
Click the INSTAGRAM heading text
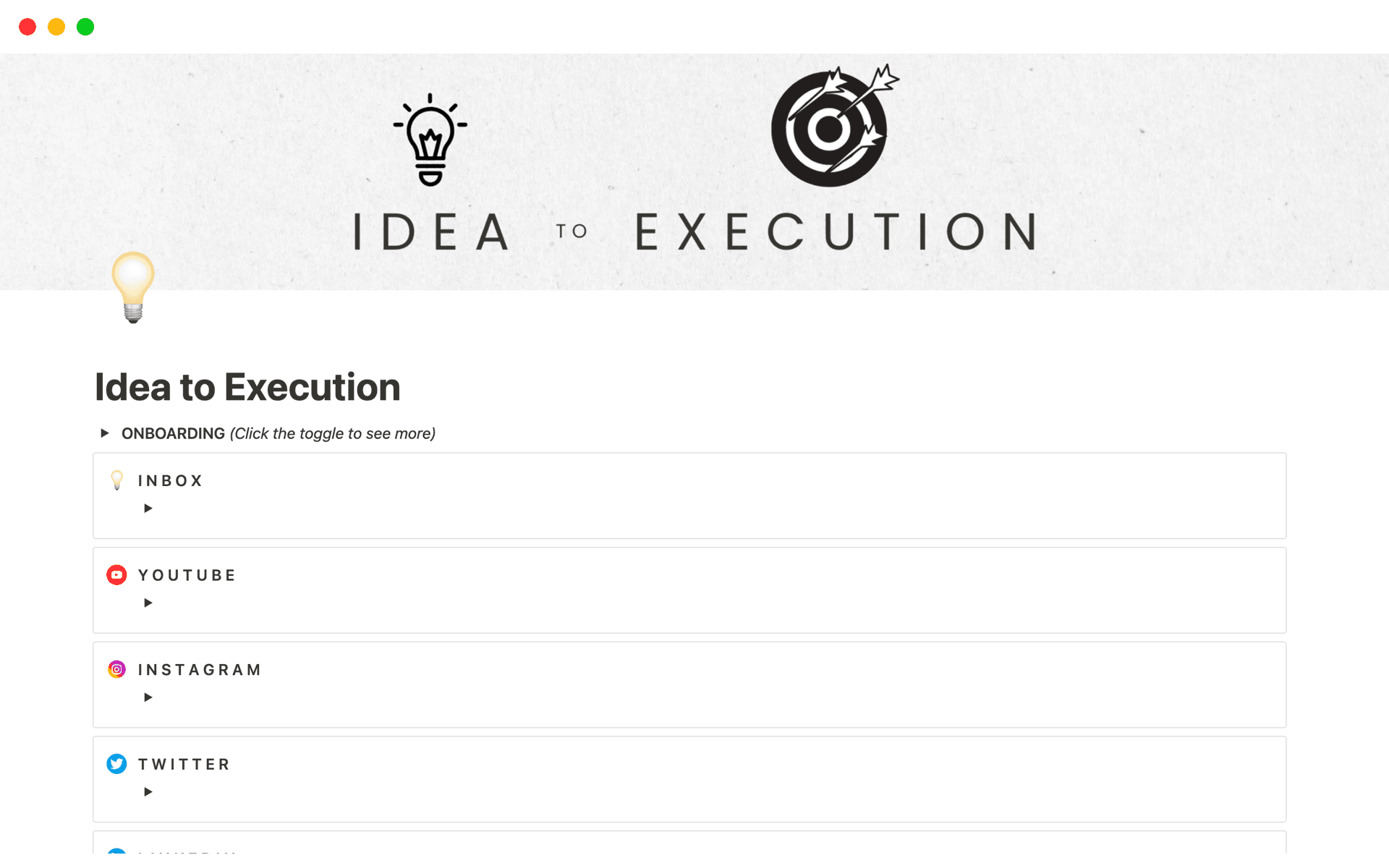pyautogui.click(x=199, y=671)
